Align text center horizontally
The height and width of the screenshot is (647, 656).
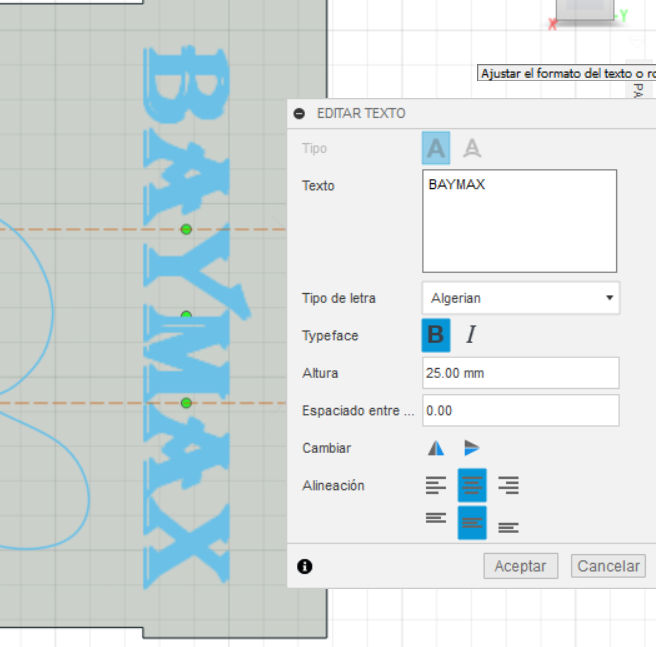pos(472,485)
